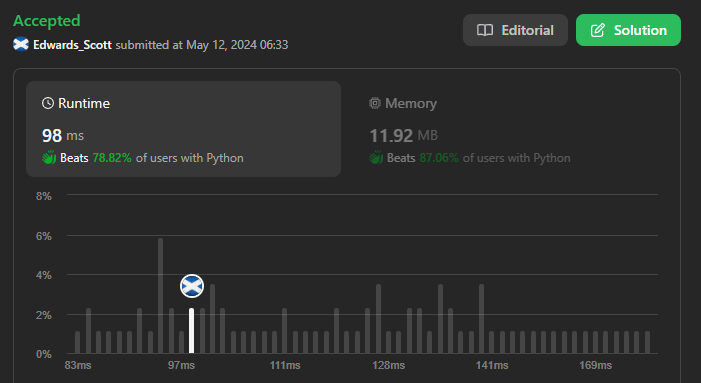Screen dimensions: 701x383
Task: Click the highlighted white bar in chart
Action: [191, 331]
